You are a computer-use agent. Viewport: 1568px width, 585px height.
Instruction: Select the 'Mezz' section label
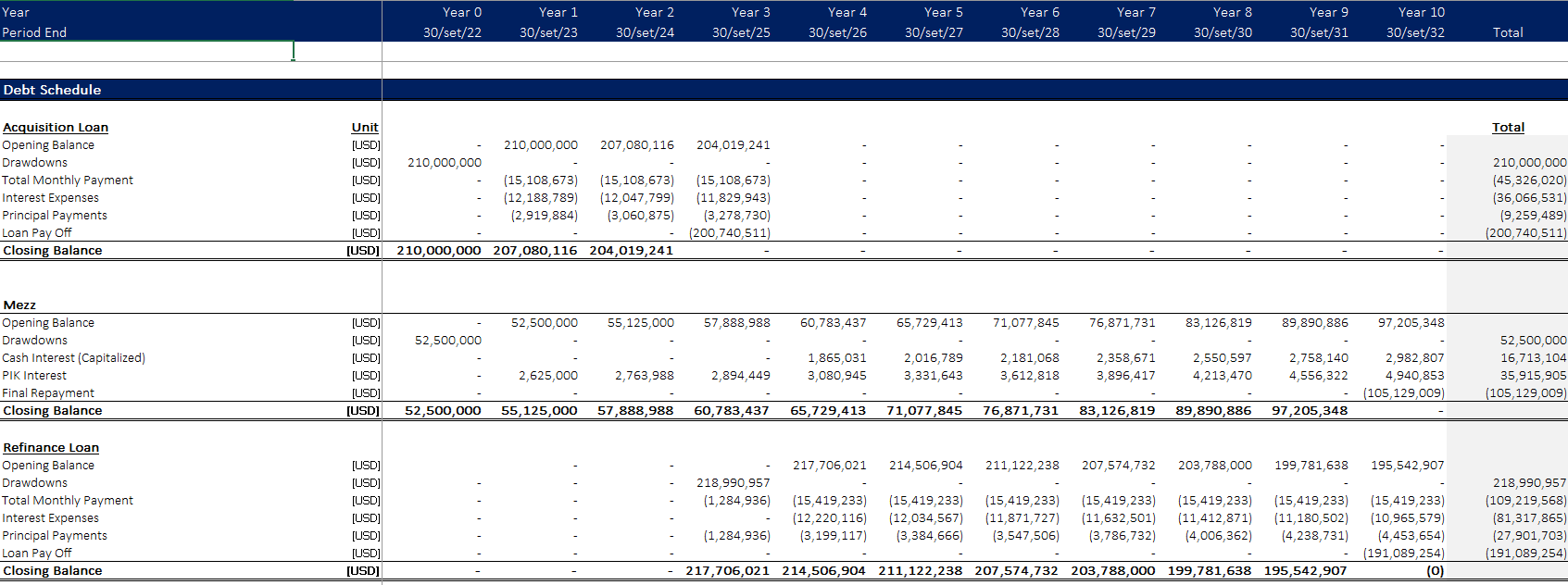[19, 305]
